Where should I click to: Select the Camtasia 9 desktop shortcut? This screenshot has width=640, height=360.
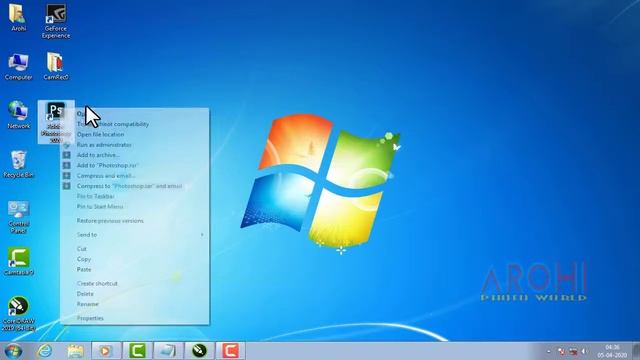pos(18,261)
